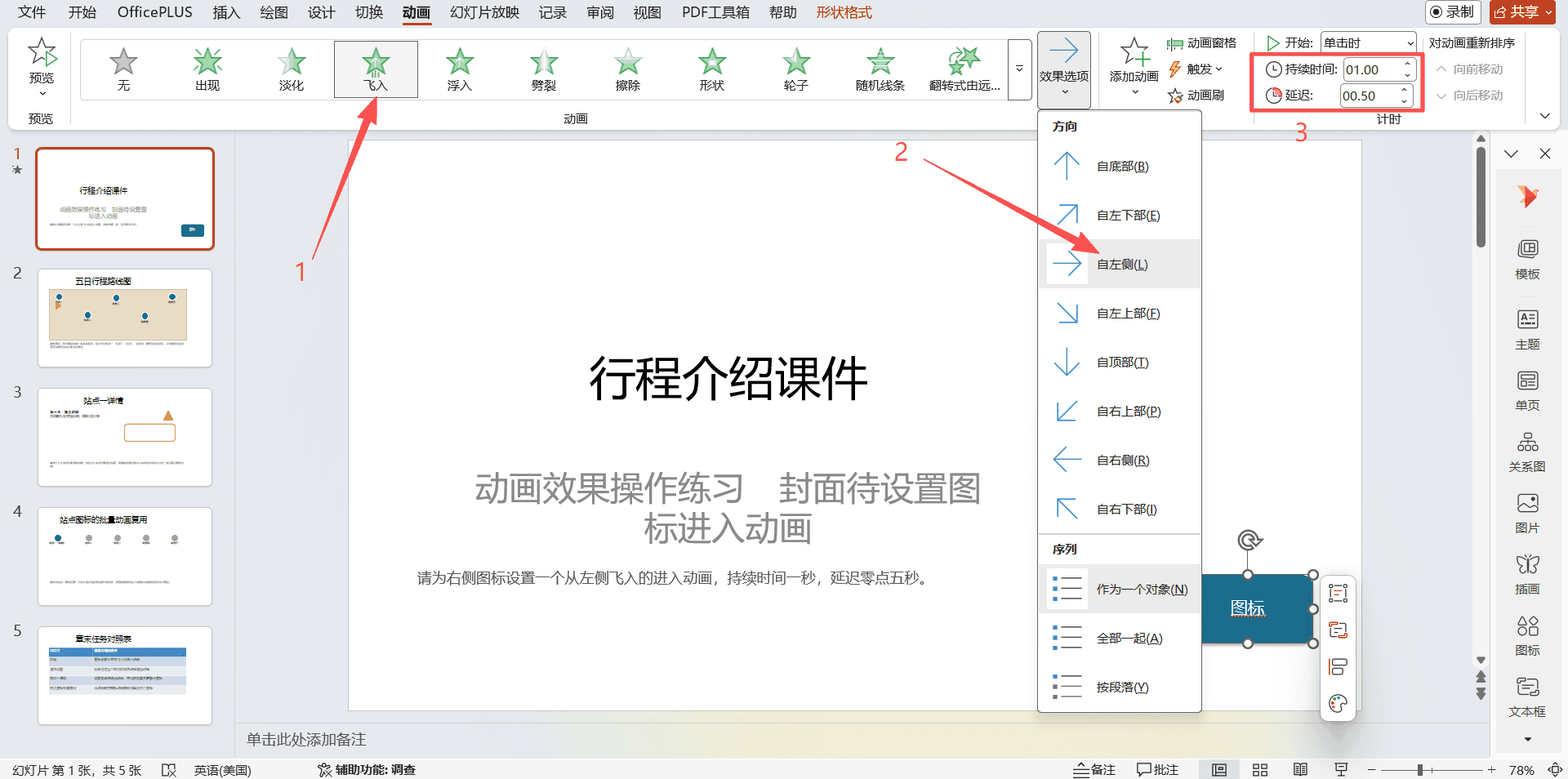The width and height of the screenshot is (1568, 779).
Task: Switch to the 幻灯片放映 slideshow tab
Action: [484, 12]
